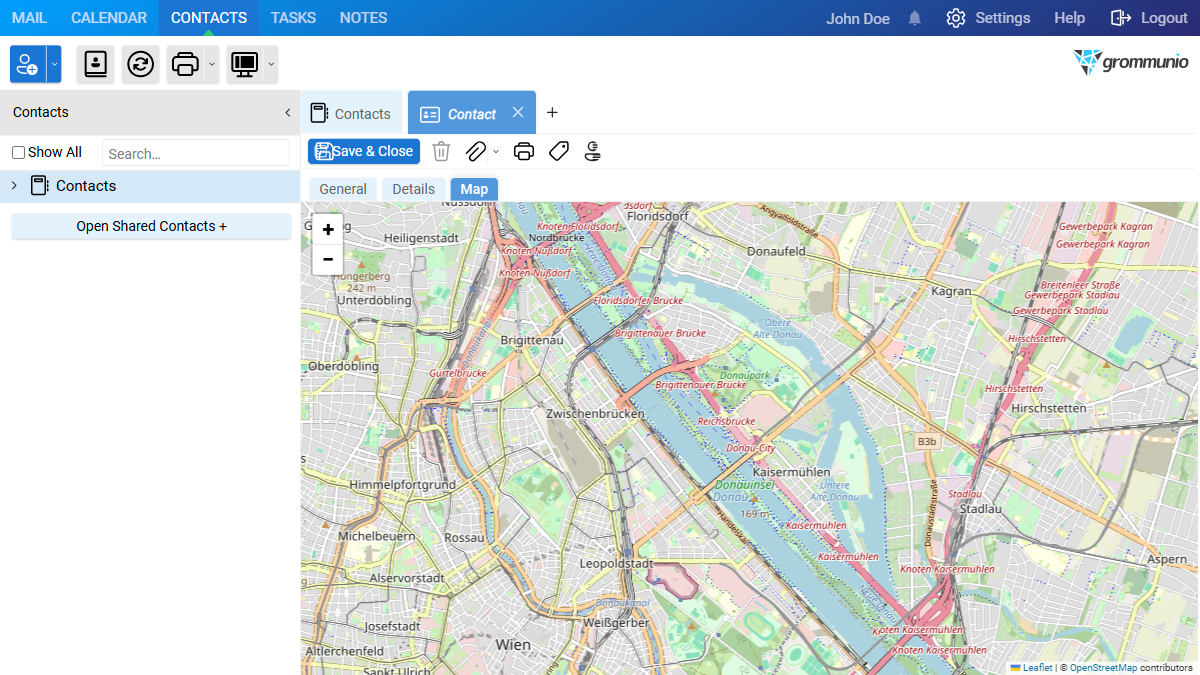1200x675 pixels.
Task: Zoom out on the map
Action: tap(328, 259)
